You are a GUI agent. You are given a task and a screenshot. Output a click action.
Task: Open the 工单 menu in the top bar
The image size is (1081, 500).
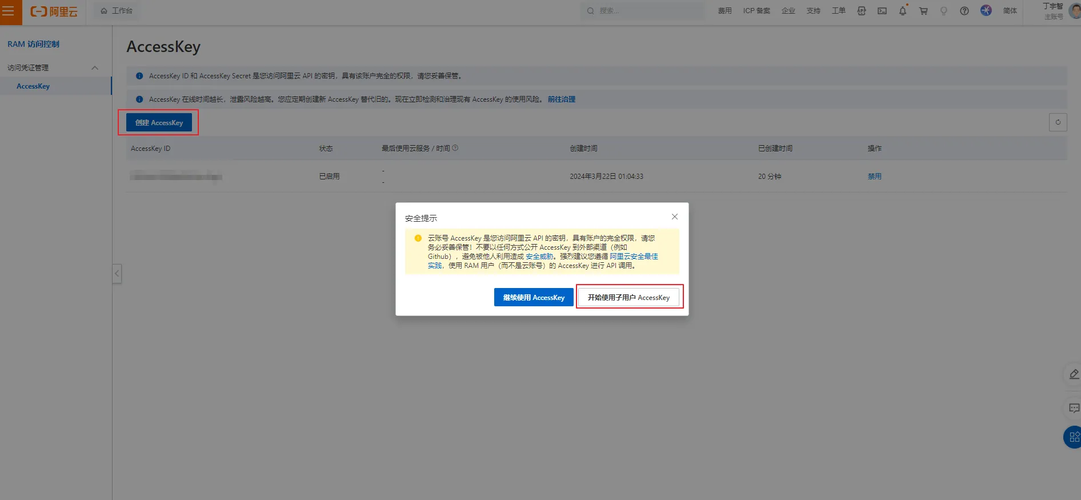tap(838, 11)
